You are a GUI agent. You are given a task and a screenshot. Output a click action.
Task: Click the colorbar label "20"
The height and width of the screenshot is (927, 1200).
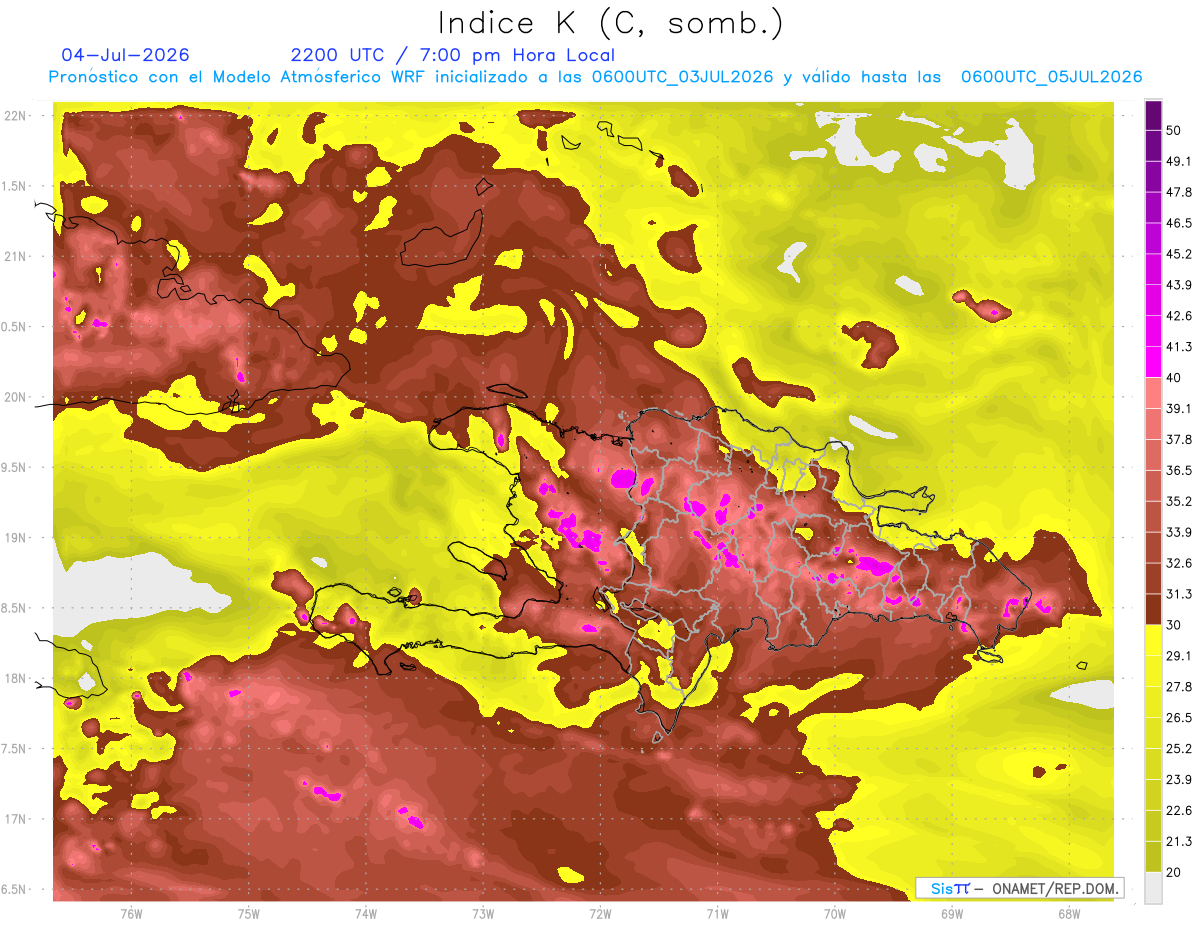click(x=1174, y=872)
